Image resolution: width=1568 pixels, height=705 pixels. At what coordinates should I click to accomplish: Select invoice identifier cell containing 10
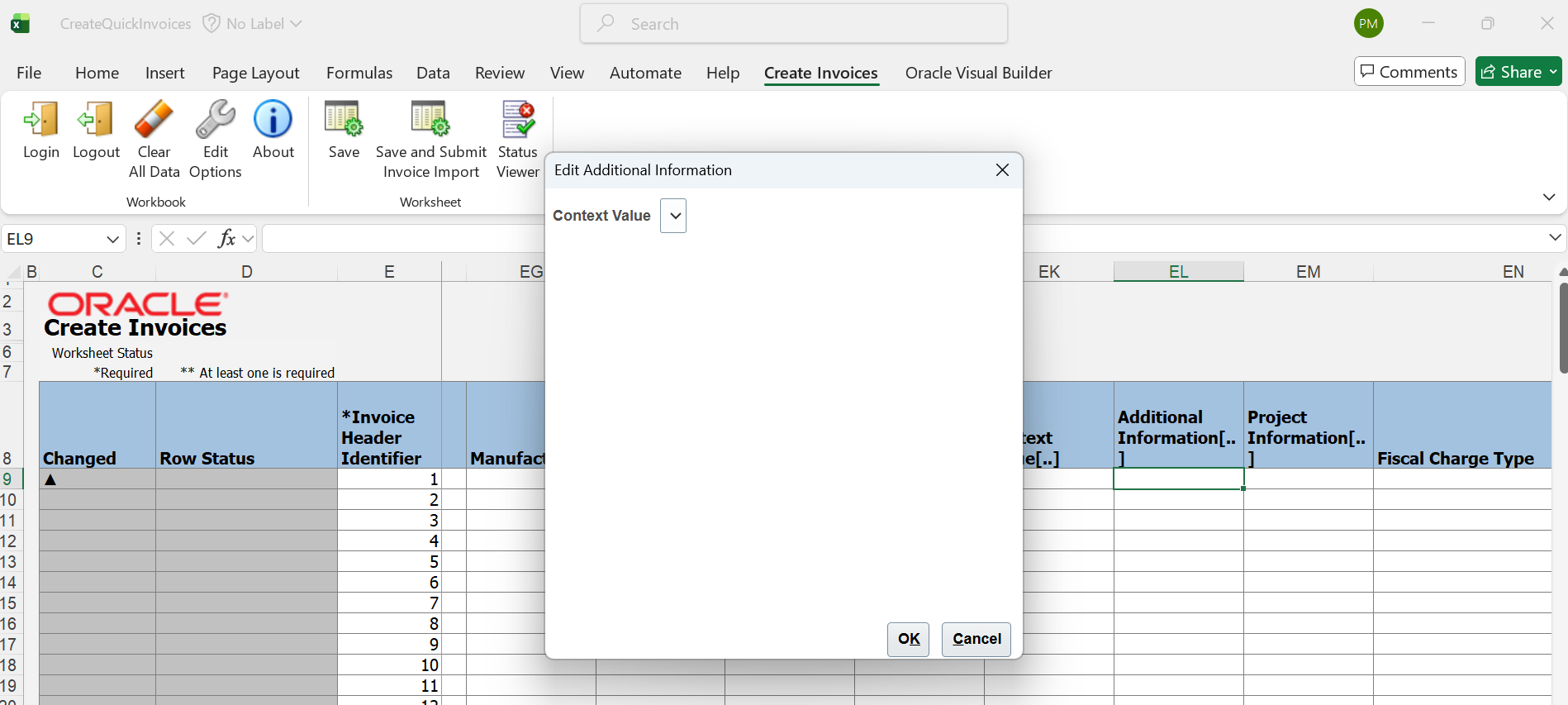tap(389, 665)
